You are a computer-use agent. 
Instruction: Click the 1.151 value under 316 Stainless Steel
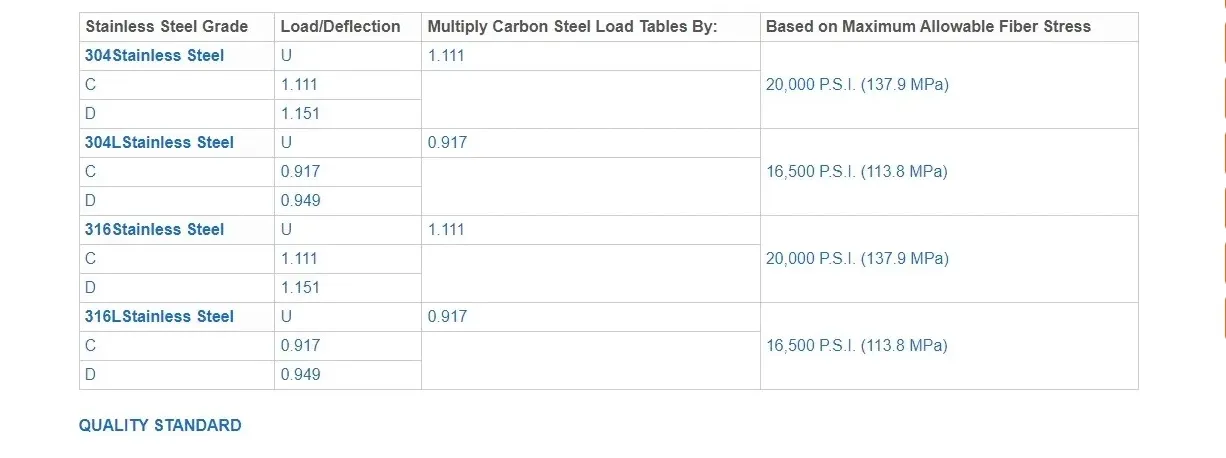(300, 288)
